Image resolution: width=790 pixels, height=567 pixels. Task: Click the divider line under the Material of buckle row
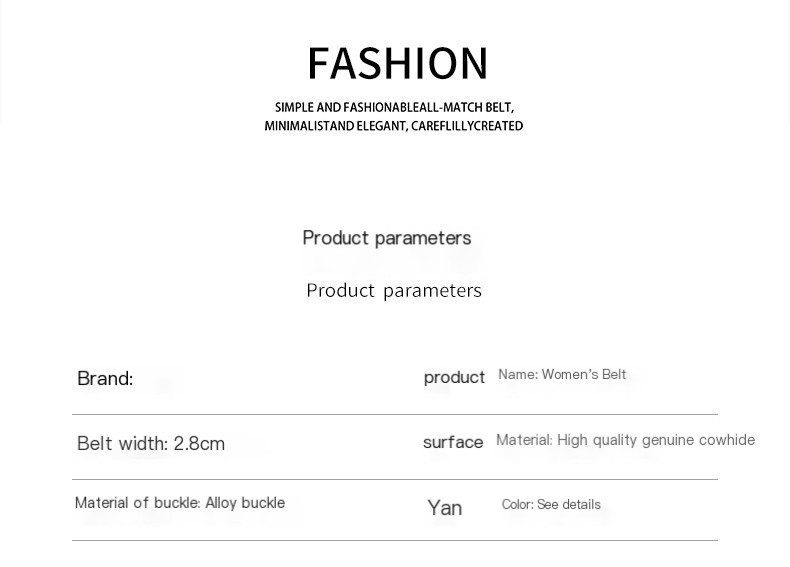click(x=394, y=540)
